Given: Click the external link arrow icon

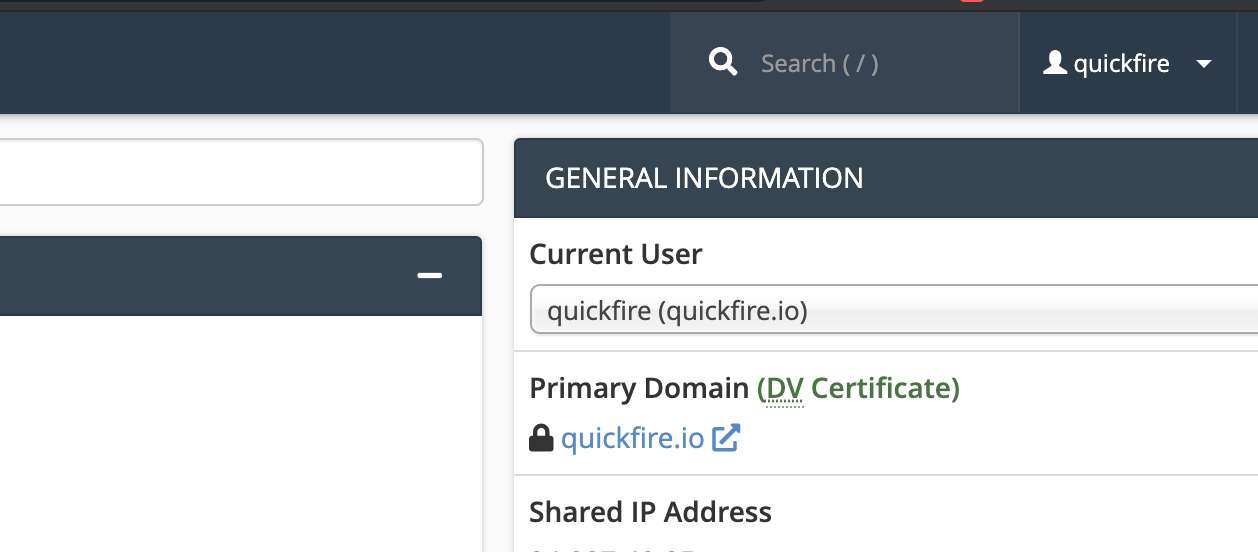Looking at the screenshot, I should [726, 438].
